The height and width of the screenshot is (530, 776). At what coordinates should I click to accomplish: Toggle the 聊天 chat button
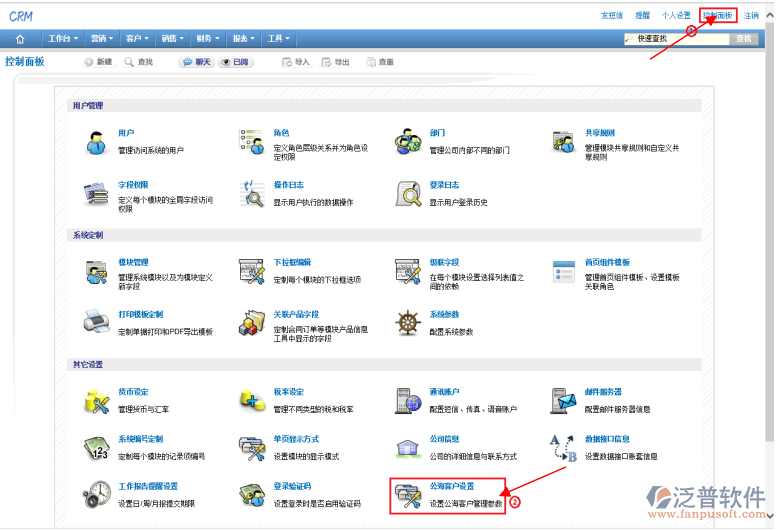click(x=197, y=62)
